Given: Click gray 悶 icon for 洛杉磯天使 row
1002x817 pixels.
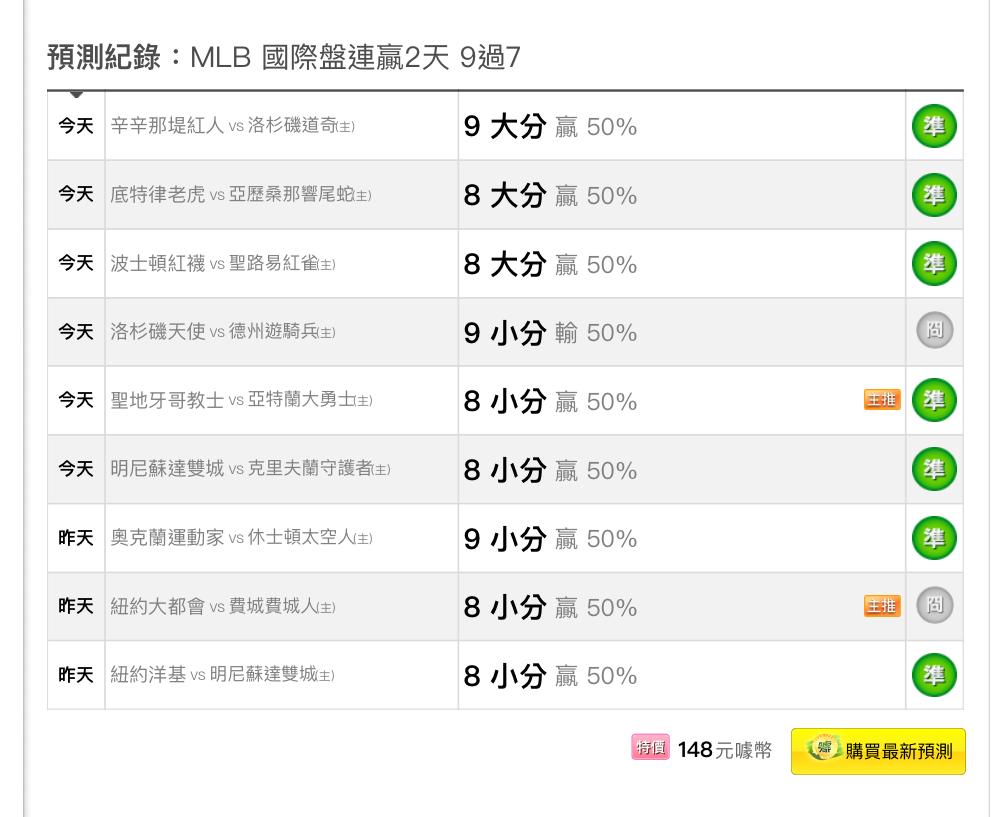Looking at the screenshot, I should [934, 331].
